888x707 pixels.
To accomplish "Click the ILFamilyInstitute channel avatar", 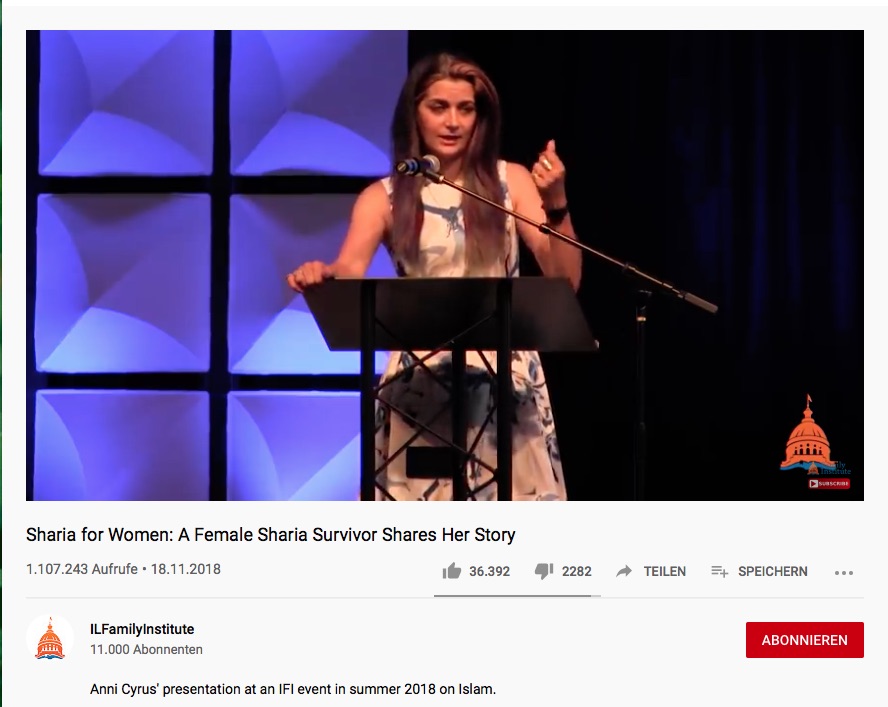I will [50, 638].
